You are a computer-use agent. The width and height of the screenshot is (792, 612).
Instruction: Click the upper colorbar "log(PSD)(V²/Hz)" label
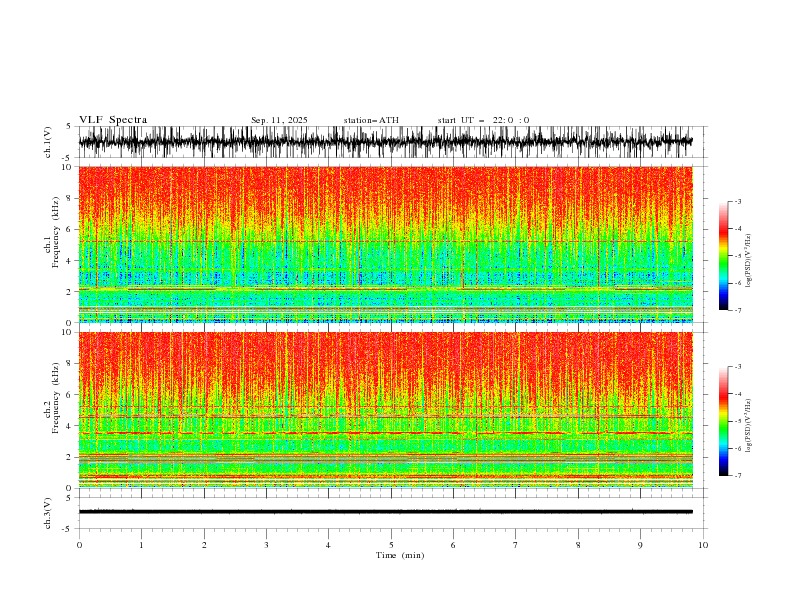[748, 261]
